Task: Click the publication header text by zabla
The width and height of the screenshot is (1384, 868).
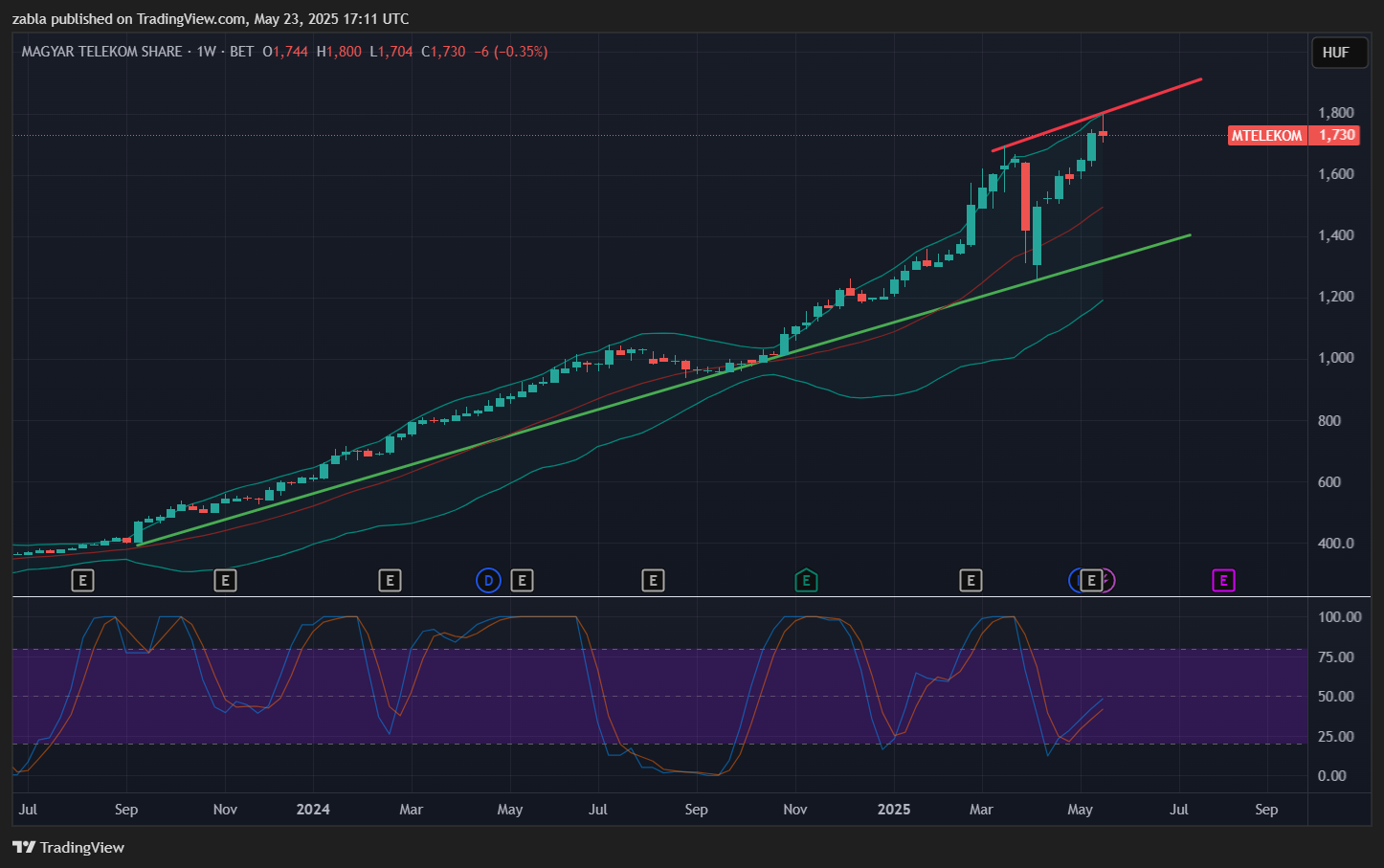Action: point(211,18)
